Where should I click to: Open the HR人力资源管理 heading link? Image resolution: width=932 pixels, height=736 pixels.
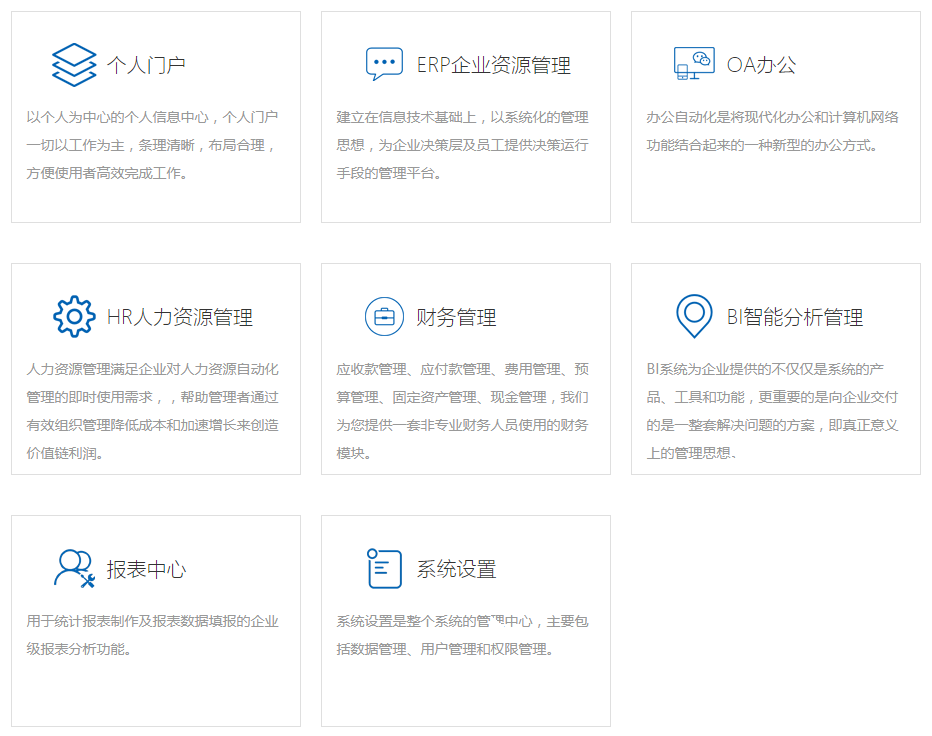click(180, 318)
